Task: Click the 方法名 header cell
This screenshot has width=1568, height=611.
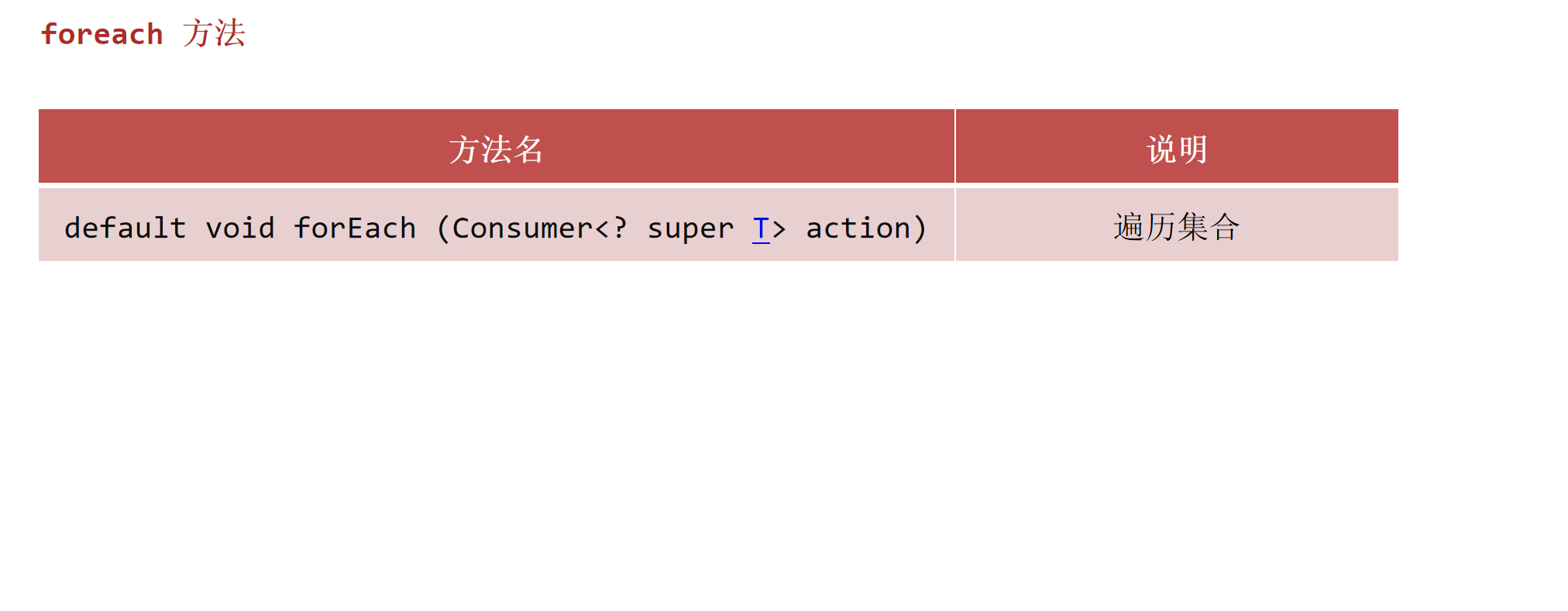Action: 497,146
